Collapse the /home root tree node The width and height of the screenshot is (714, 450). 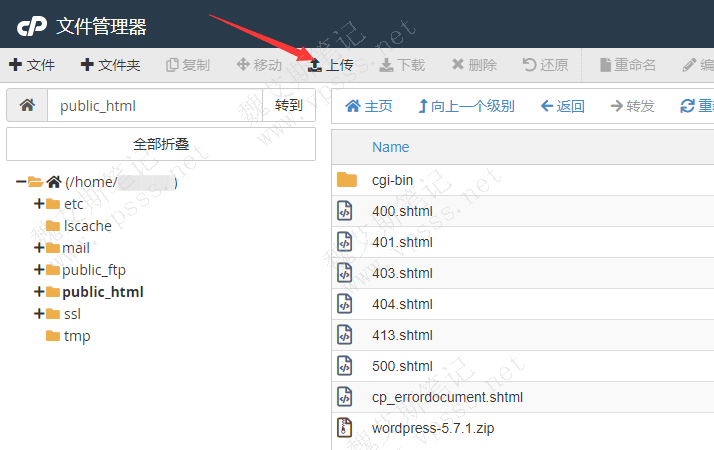pyautogui.click(x=20, y=182)
